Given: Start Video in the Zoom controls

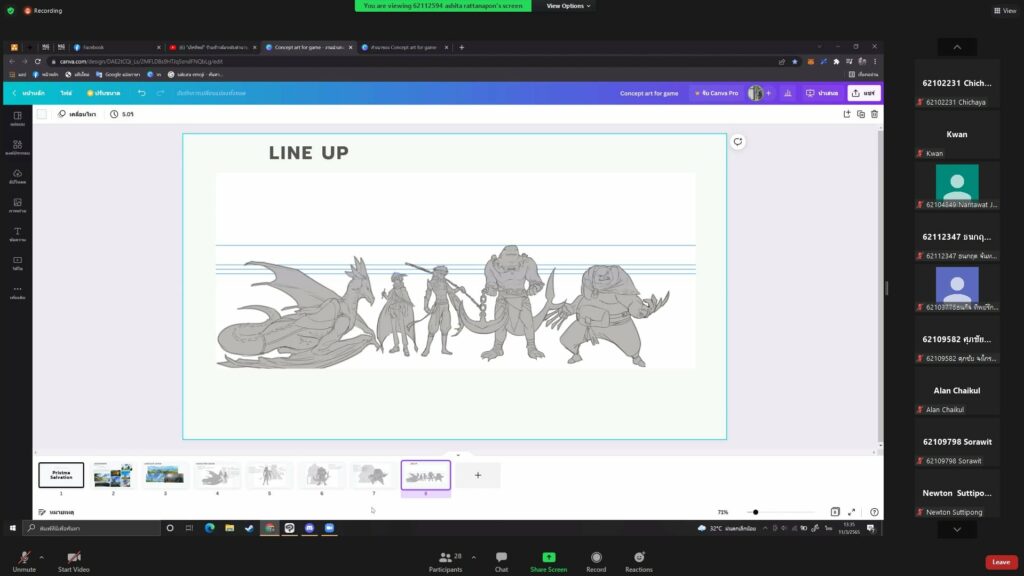Looking at the screenshot, I should [x=73, y=560].
